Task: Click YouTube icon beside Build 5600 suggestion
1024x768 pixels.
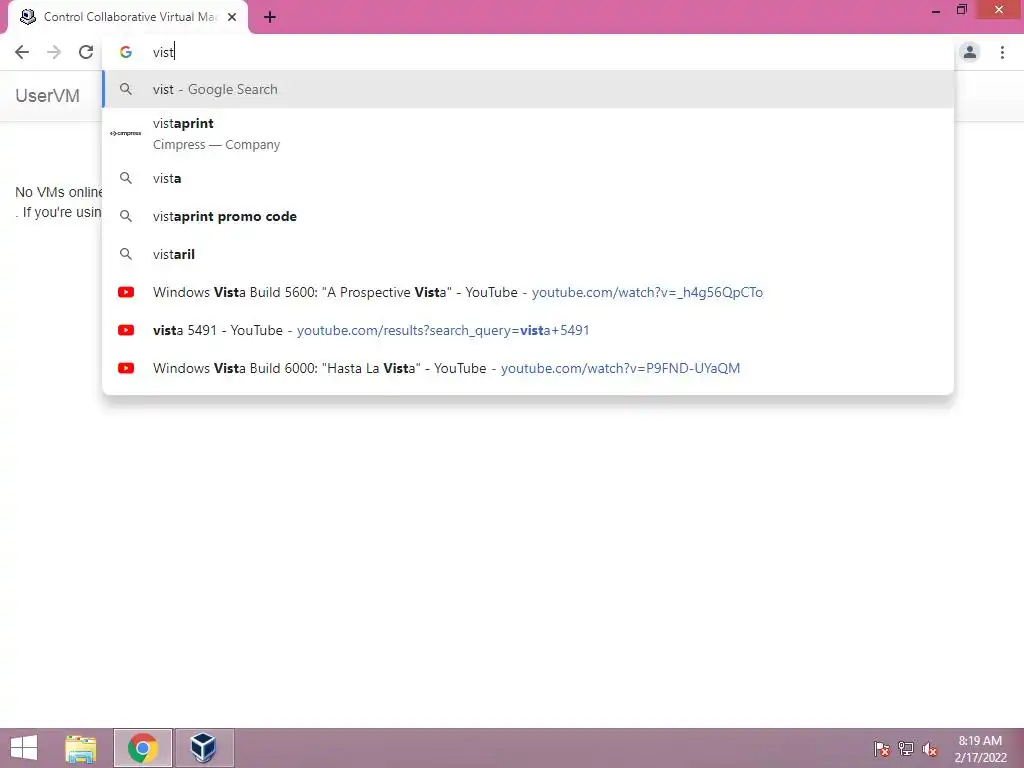Action: point(126,292)
